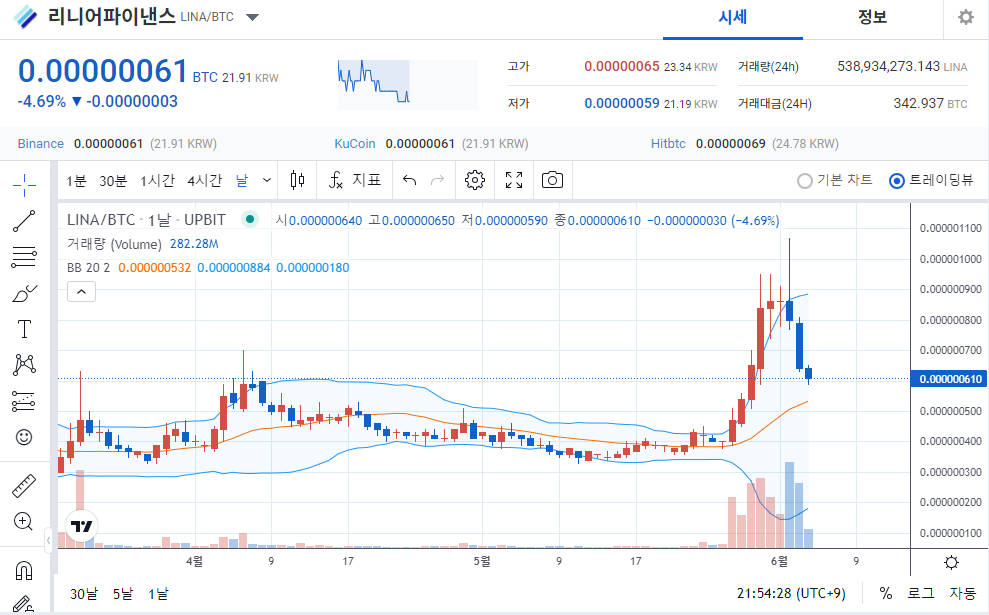Open the pattern drawing tool
This screenshot has height=615, width=989.
(24, 365)
